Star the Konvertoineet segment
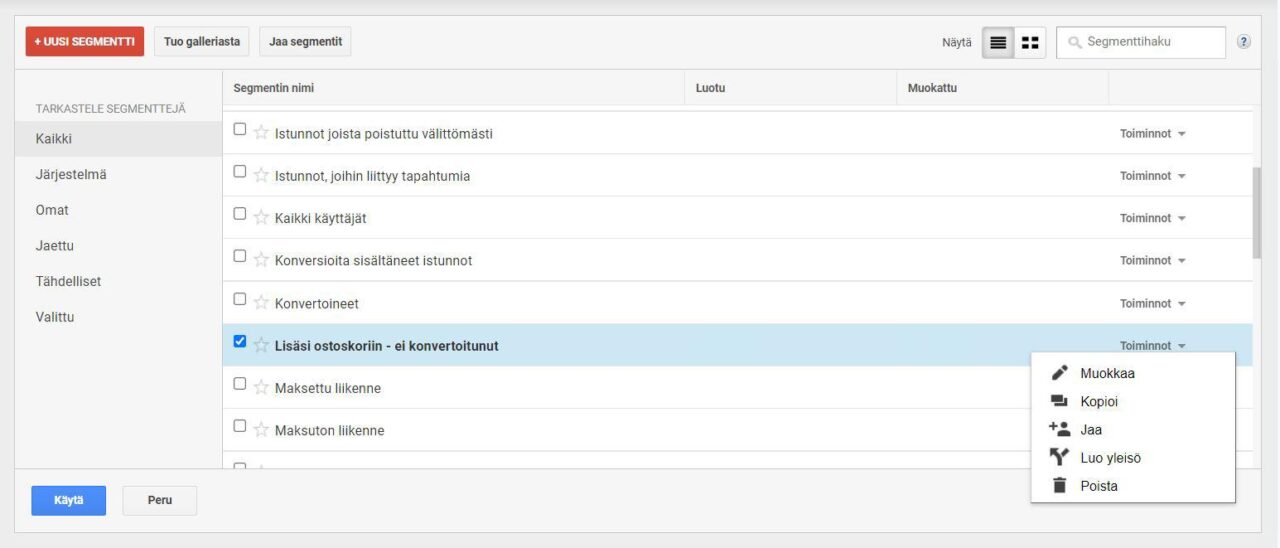This screenshot has width=1280, height=548. pyautogui.click(x=261, y=302)
